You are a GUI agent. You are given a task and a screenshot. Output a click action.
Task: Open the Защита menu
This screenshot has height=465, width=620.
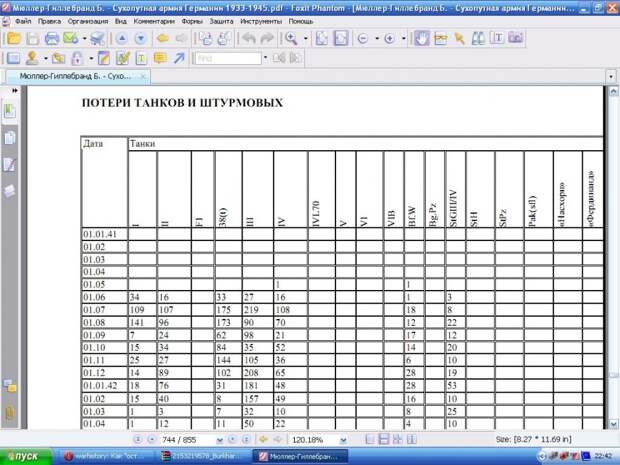221,21
